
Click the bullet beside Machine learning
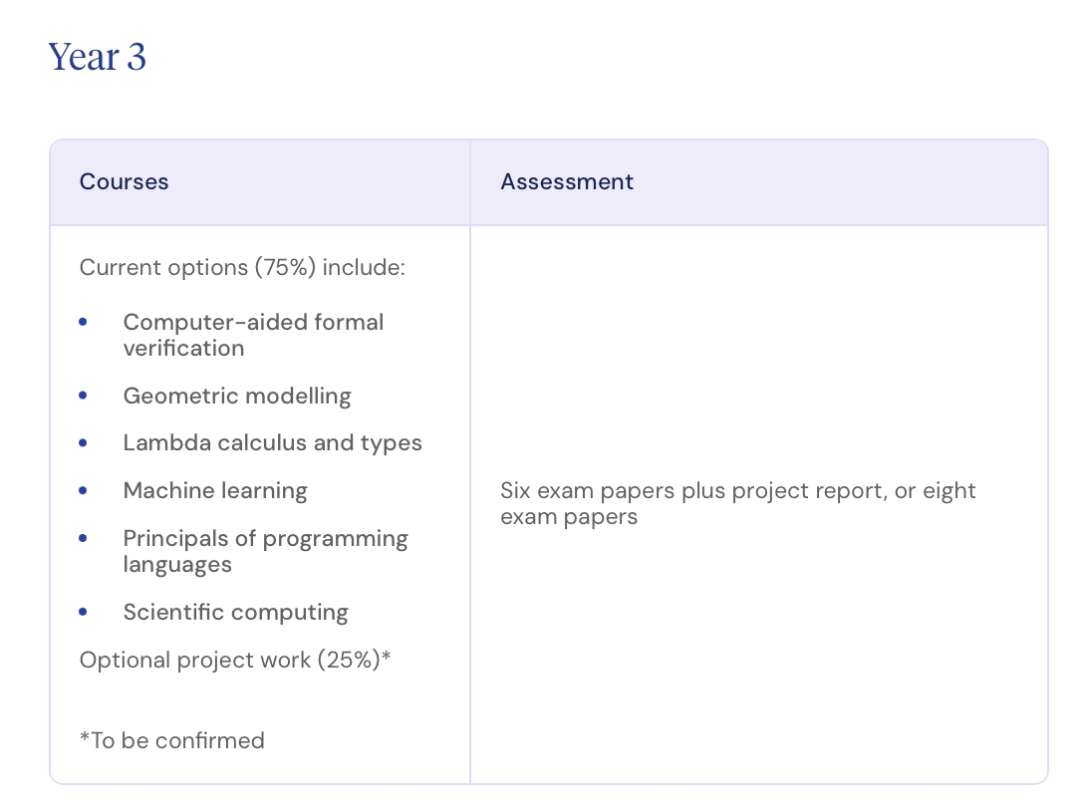[83, 491]
